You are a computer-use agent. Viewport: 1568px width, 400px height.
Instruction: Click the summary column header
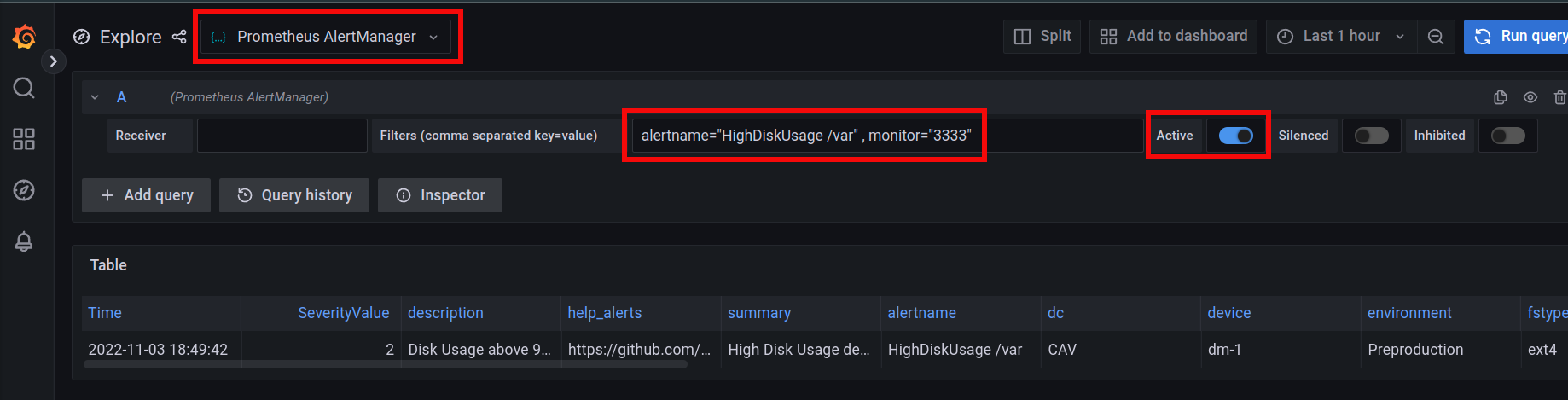pos(759,313)
